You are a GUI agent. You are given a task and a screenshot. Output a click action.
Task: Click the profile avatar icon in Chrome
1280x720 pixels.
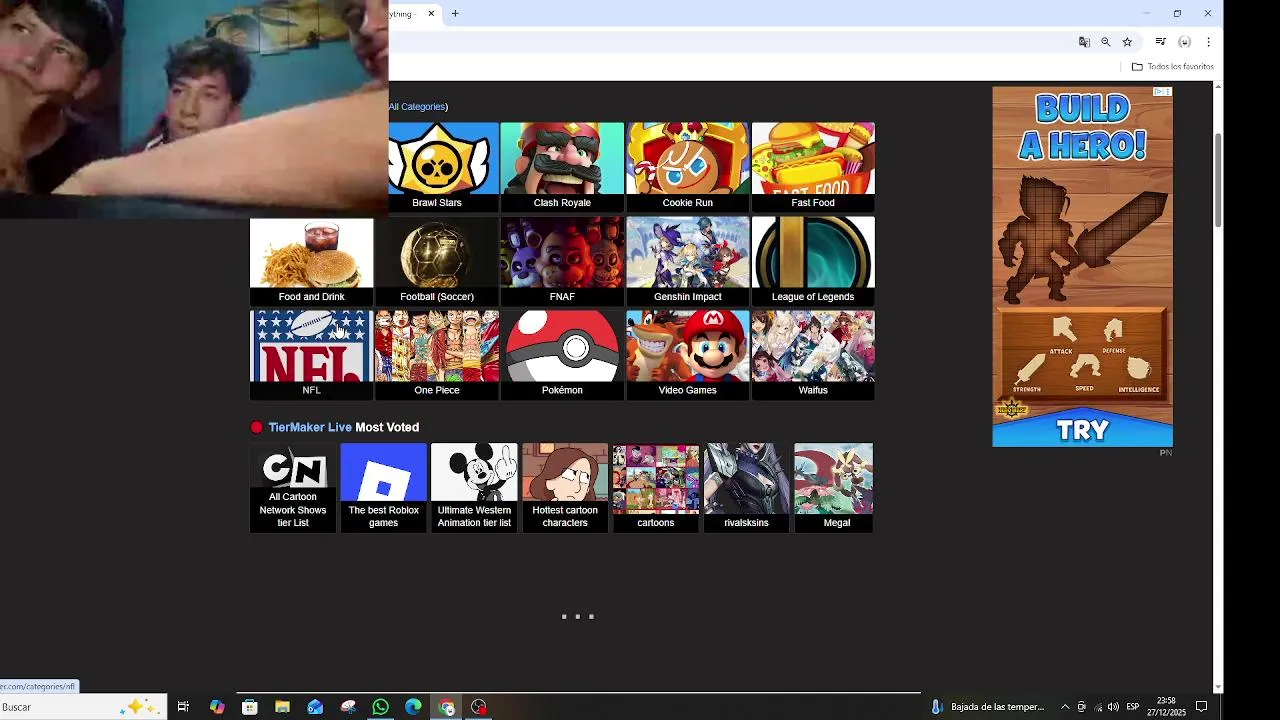[1184, 42]
